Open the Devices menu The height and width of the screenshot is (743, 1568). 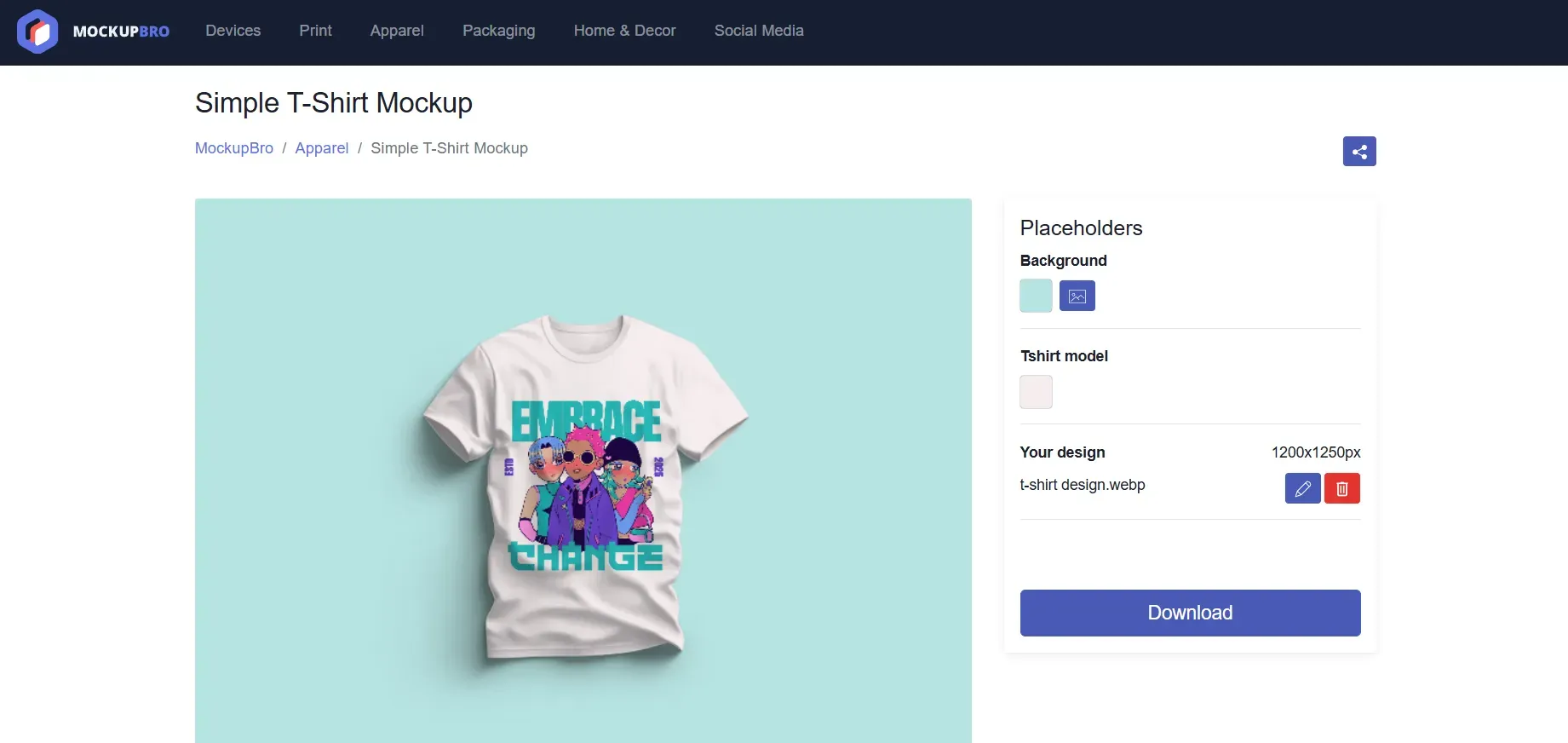233,31
